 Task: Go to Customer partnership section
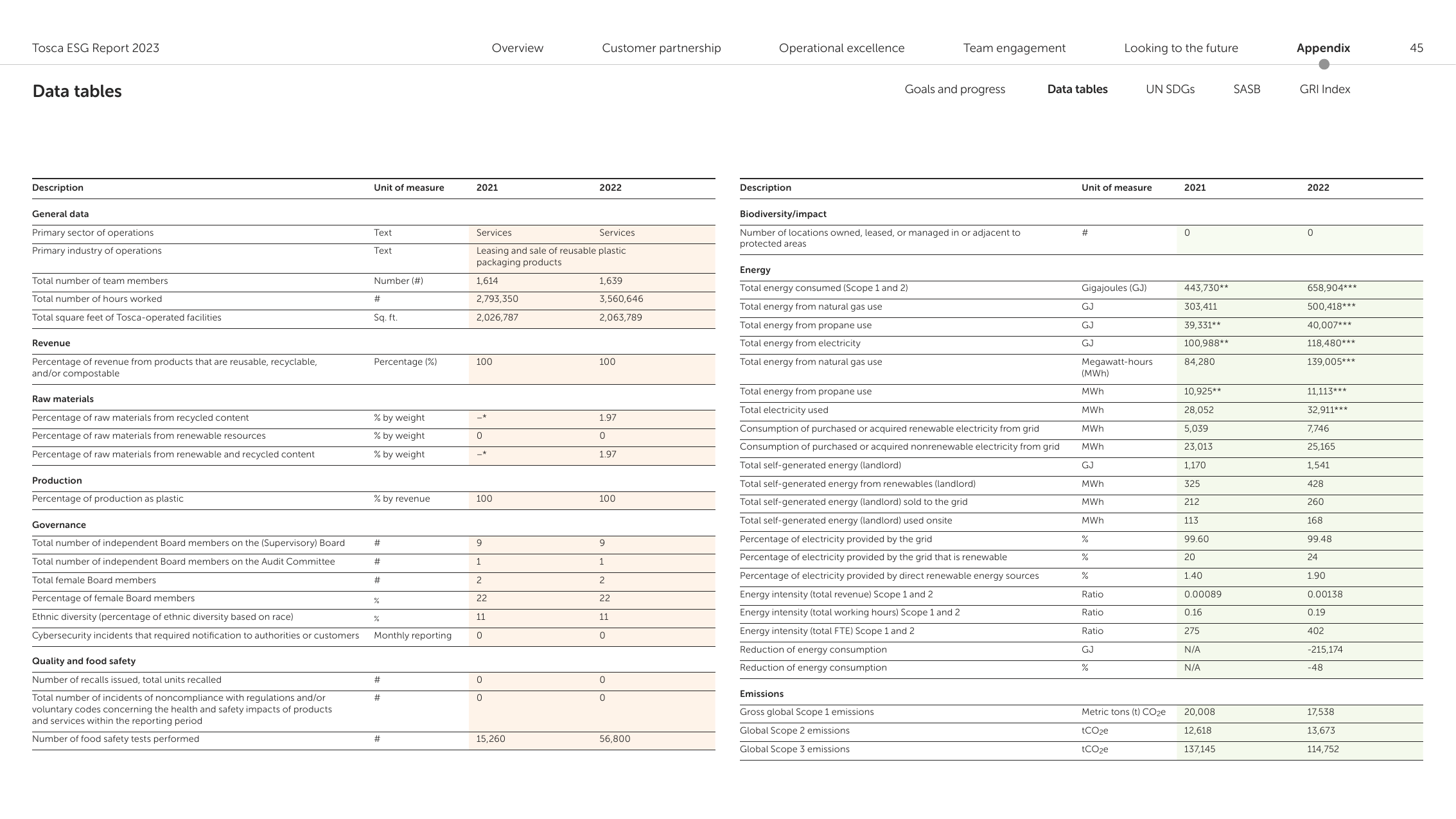pyautogui.click(x=661, y=48)
